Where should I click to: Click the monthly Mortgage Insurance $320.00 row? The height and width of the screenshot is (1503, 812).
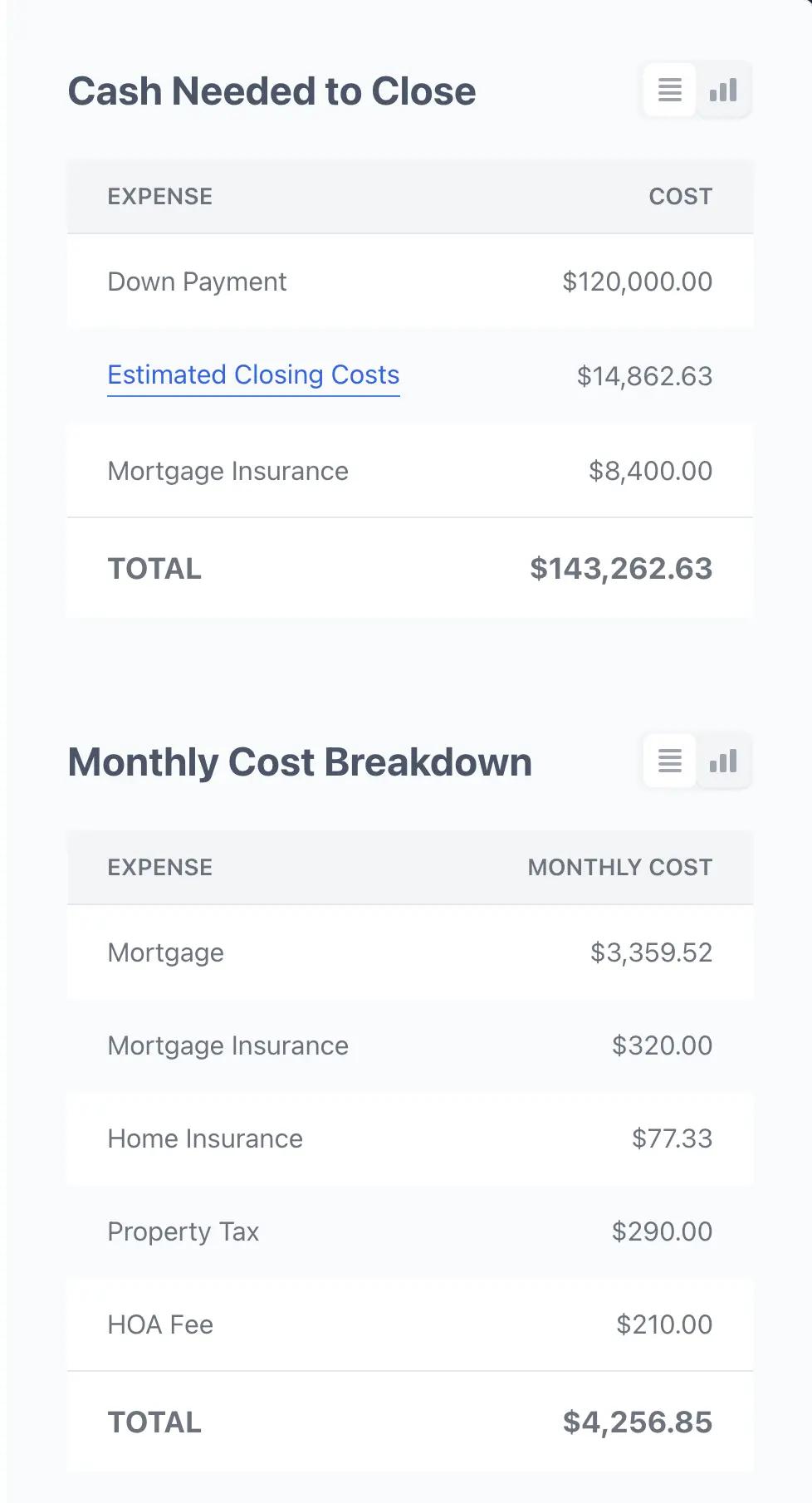(x=410, y=1045)
